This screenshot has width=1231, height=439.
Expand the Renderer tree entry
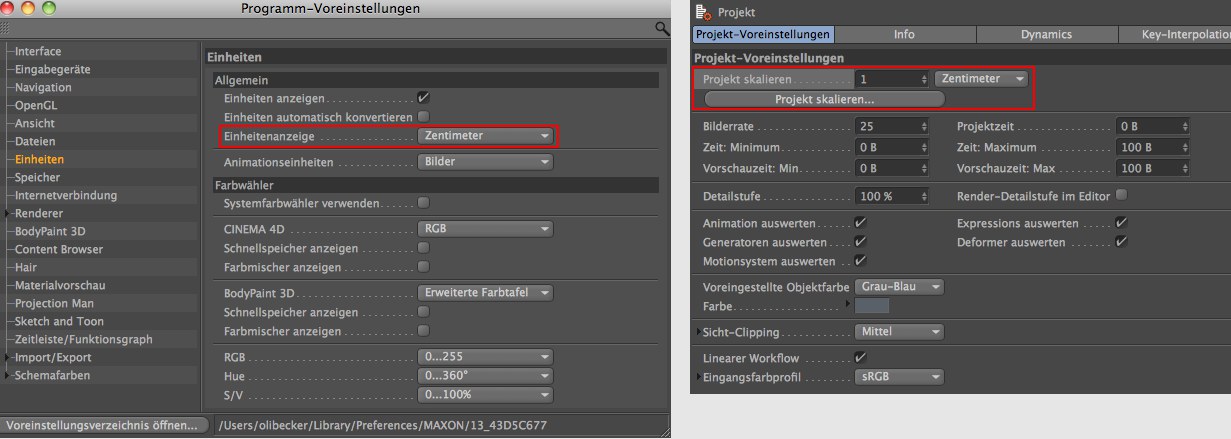pyautogui.click(x=8, y=213)
